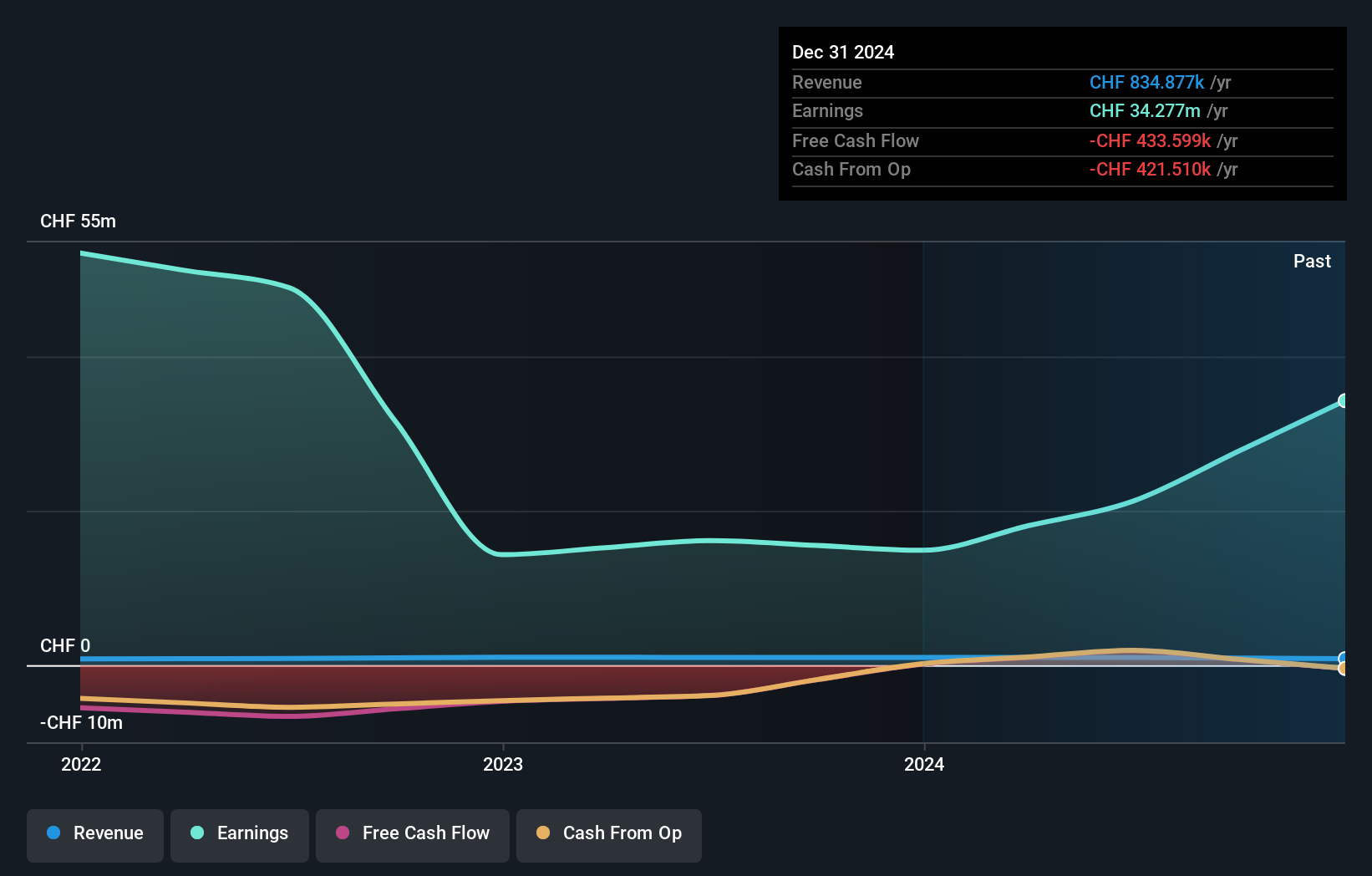The height and width of the screenshot is (876, 1372).
Task: Click the -CHF 421.510k cash from op value
Action: click(x=1150, y=170)
